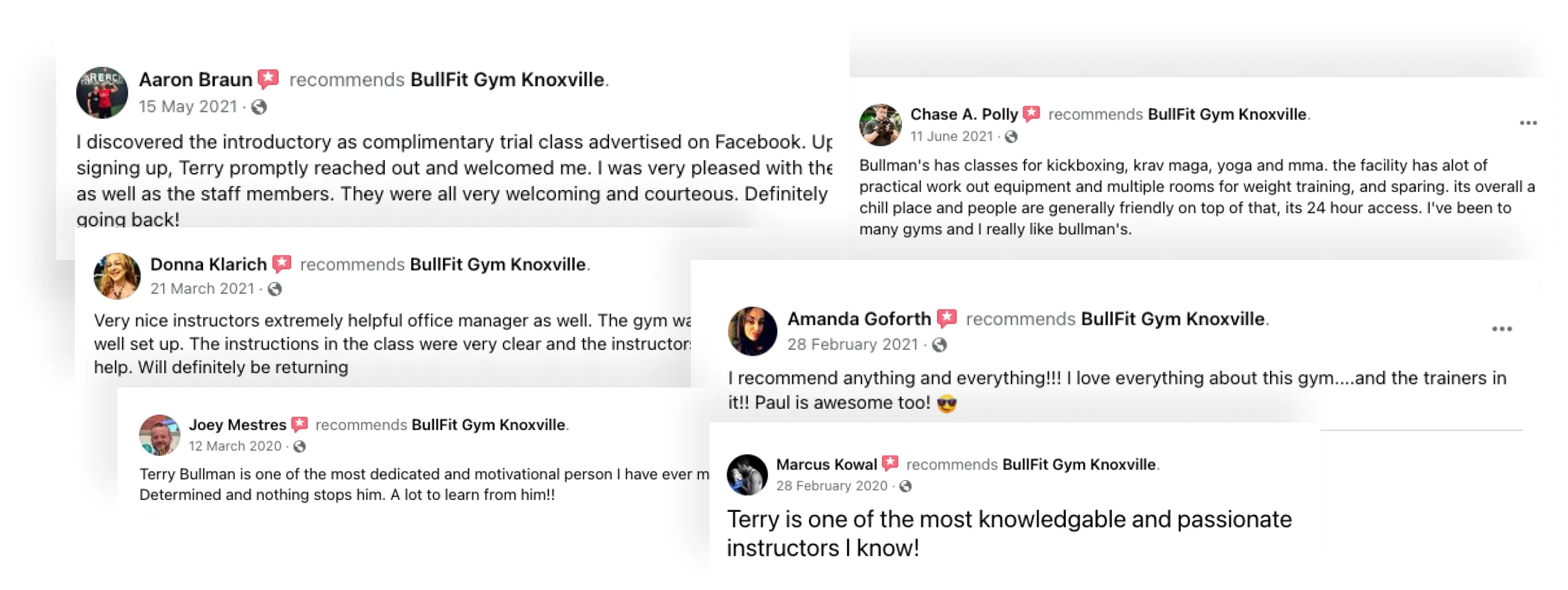This screenshot has width=1568, height=590.
Task: Open the options menu on Chase A. Polly's review
Action: [x=1528, y=123]
